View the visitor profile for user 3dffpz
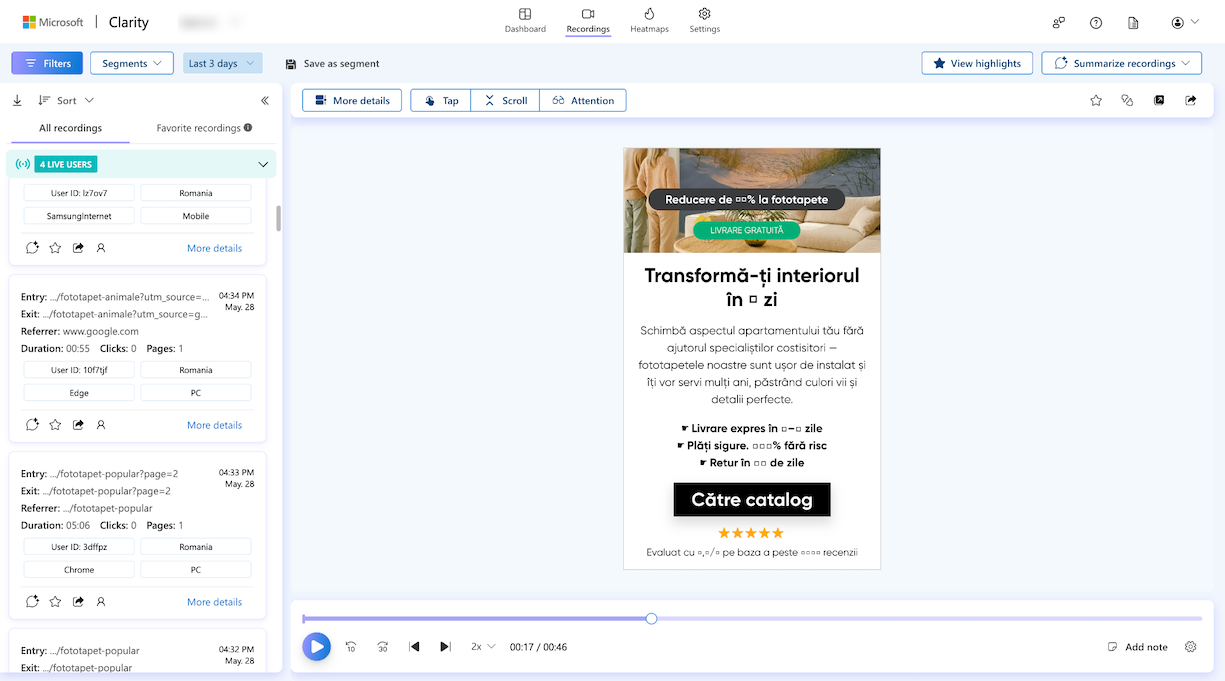The image size is (1225, 681). 101,601
